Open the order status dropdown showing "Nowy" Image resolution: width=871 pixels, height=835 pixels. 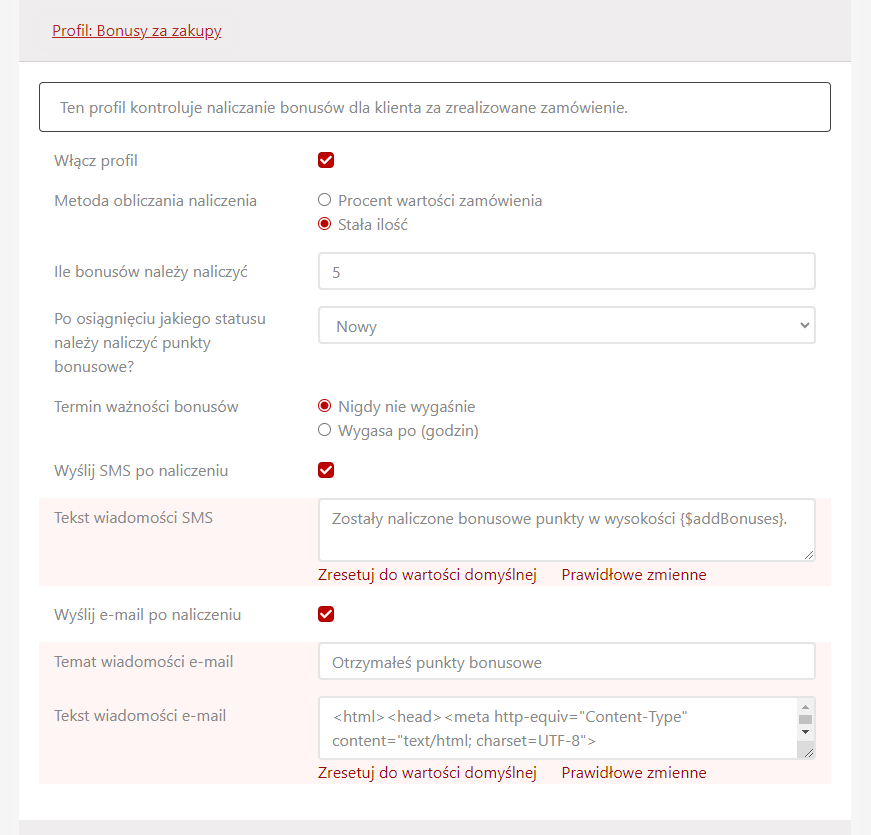coord(566,325)
